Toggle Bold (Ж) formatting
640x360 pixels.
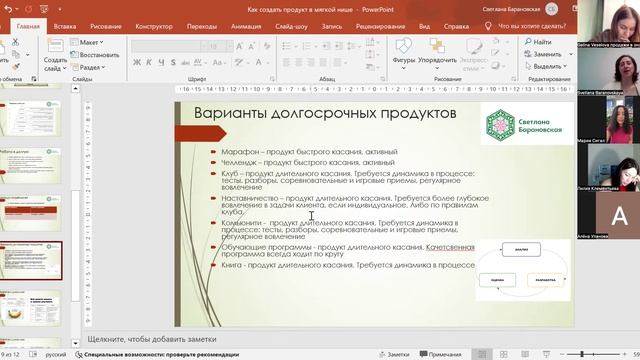(x=137, y=62)
